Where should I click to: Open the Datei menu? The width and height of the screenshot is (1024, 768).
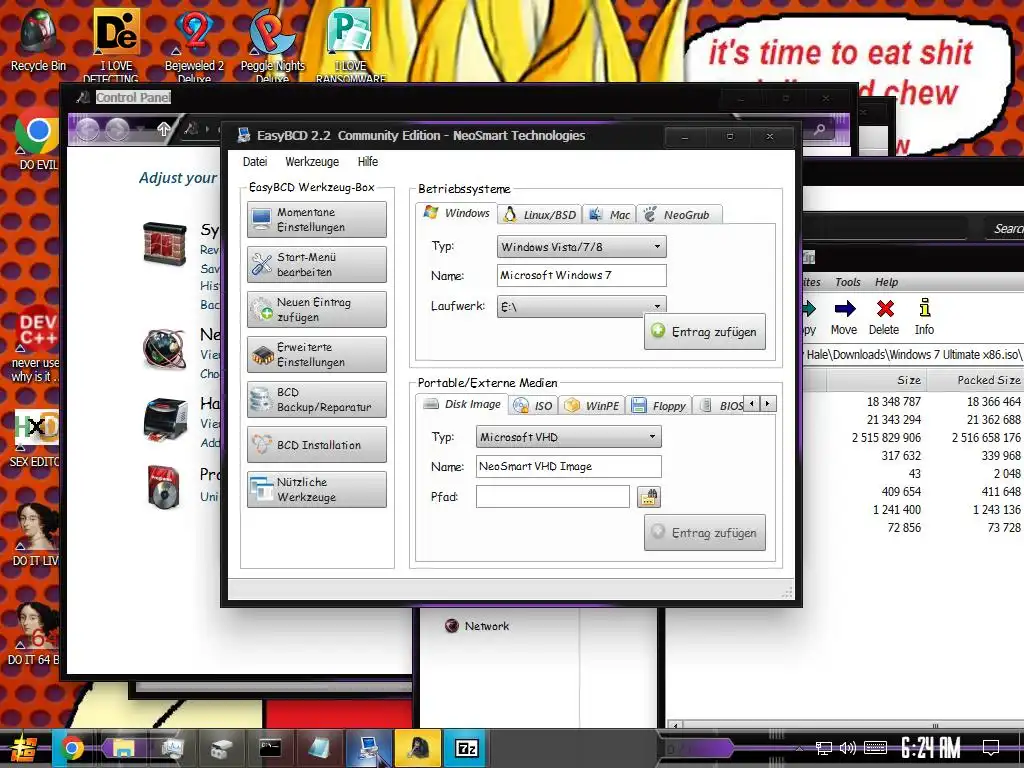tap(255, 161)
